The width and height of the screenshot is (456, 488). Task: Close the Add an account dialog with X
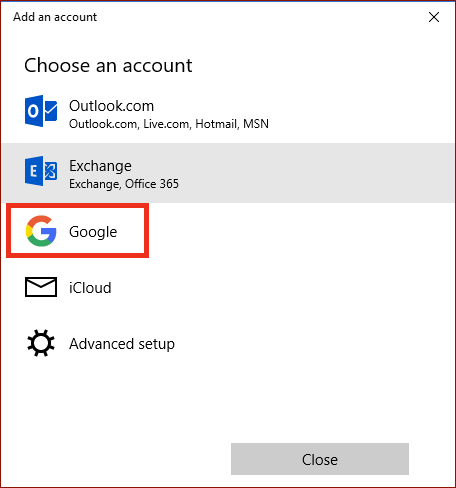click(x=434, y=17)
